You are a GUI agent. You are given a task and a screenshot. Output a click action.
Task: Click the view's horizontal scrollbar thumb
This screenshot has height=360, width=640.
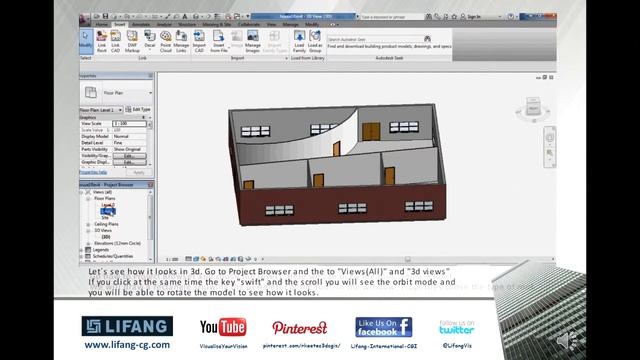407,259
